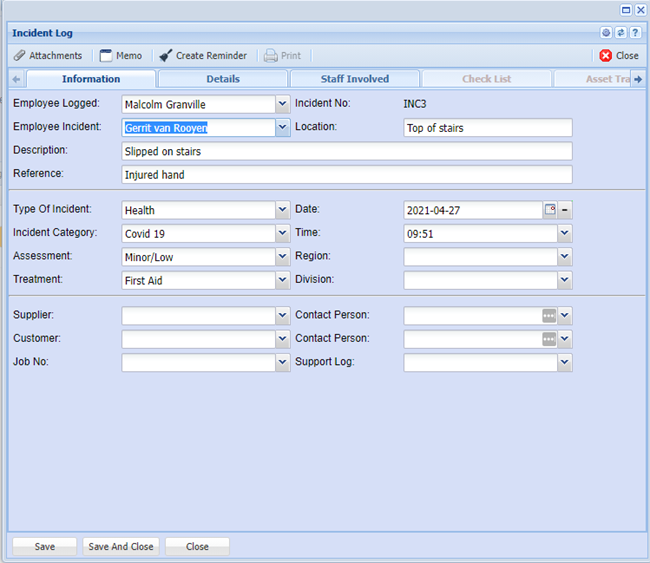
Task: Click the Save And Close button
Action: 121,547
